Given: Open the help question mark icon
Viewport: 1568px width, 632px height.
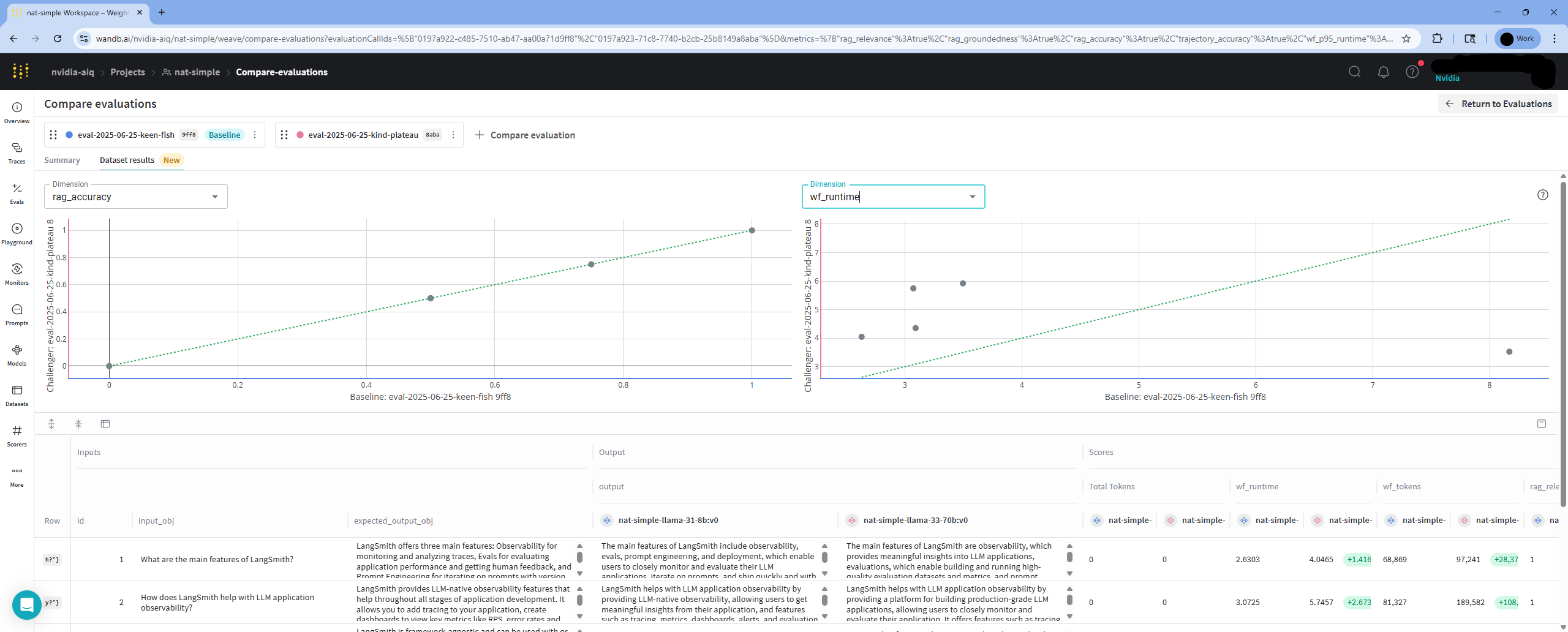Looking at the screenshot, I should [x=1411, y=72].
